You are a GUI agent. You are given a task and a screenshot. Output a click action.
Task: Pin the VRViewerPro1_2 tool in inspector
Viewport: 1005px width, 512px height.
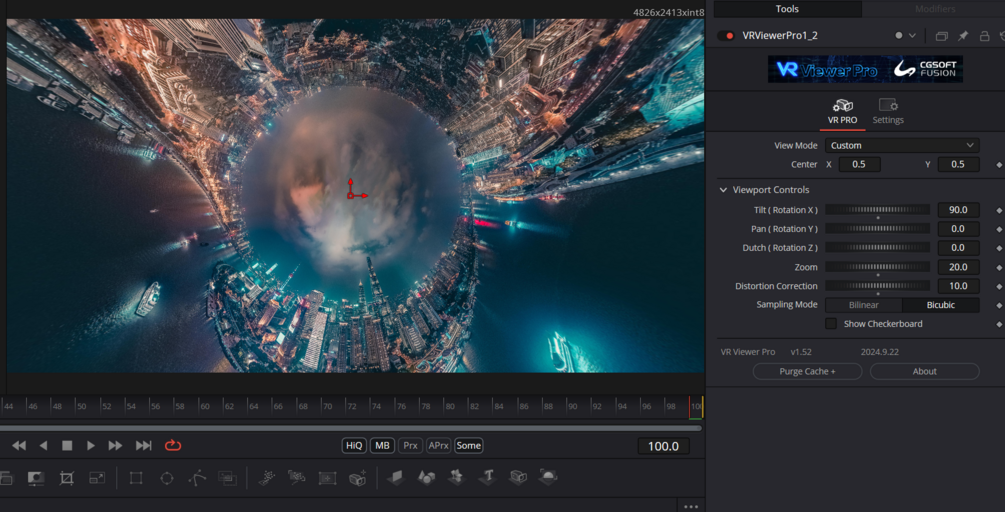tap(963, 36)
